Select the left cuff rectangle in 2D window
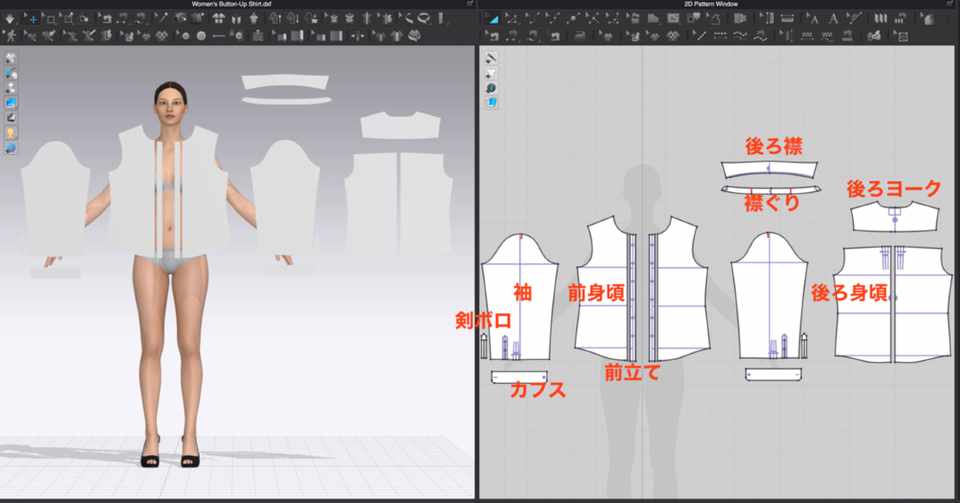This screenshot has width=960, height=503. (519, 377)
